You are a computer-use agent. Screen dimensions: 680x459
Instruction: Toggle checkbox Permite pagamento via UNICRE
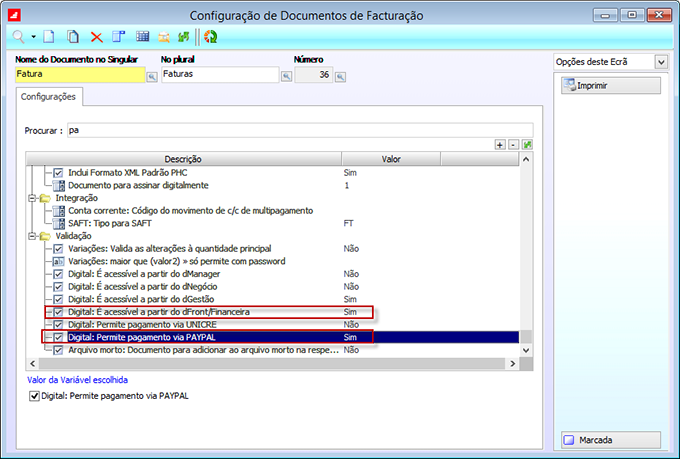point(58,325)
